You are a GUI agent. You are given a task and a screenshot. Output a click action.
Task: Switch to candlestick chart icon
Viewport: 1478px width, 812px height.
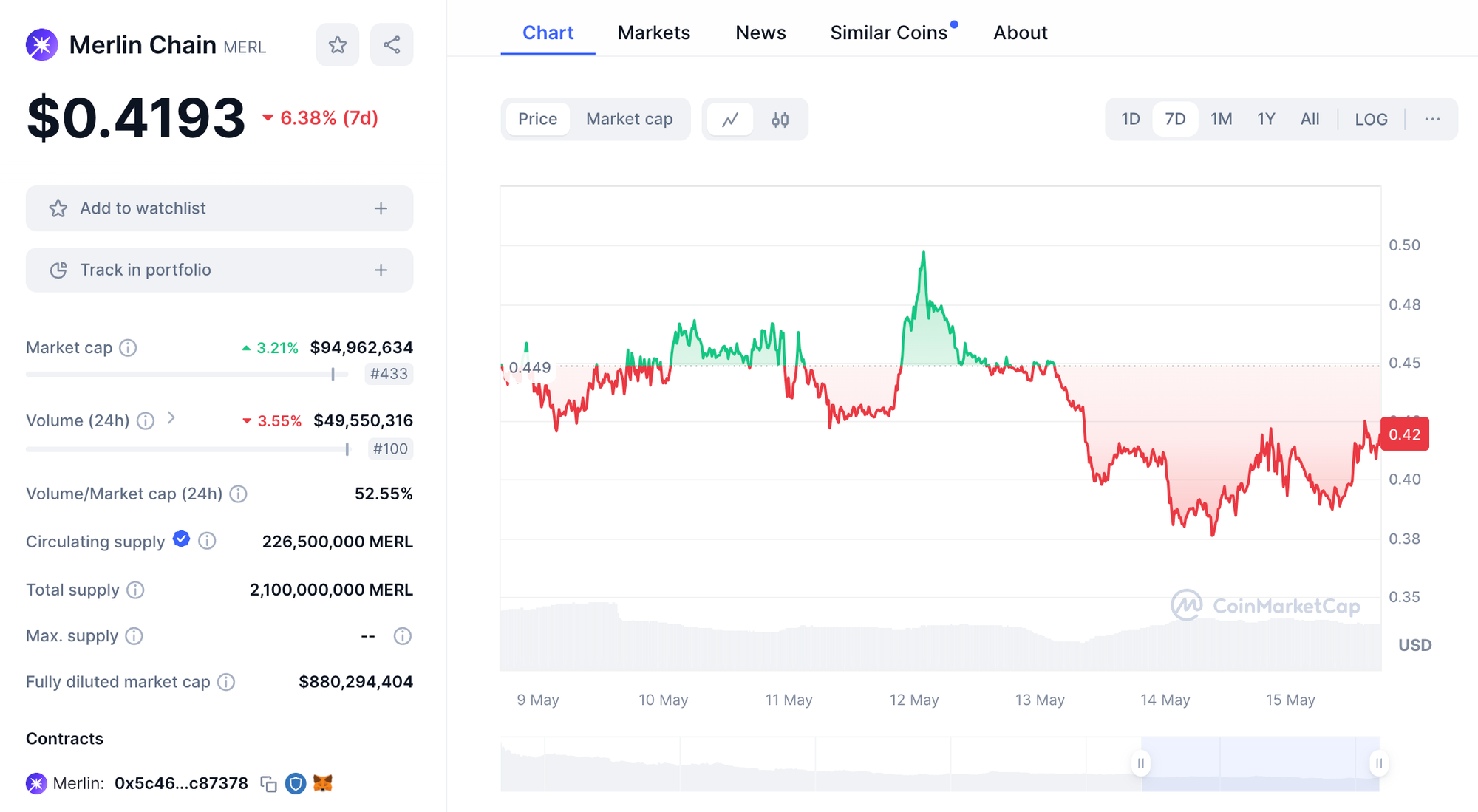[780, 119]
